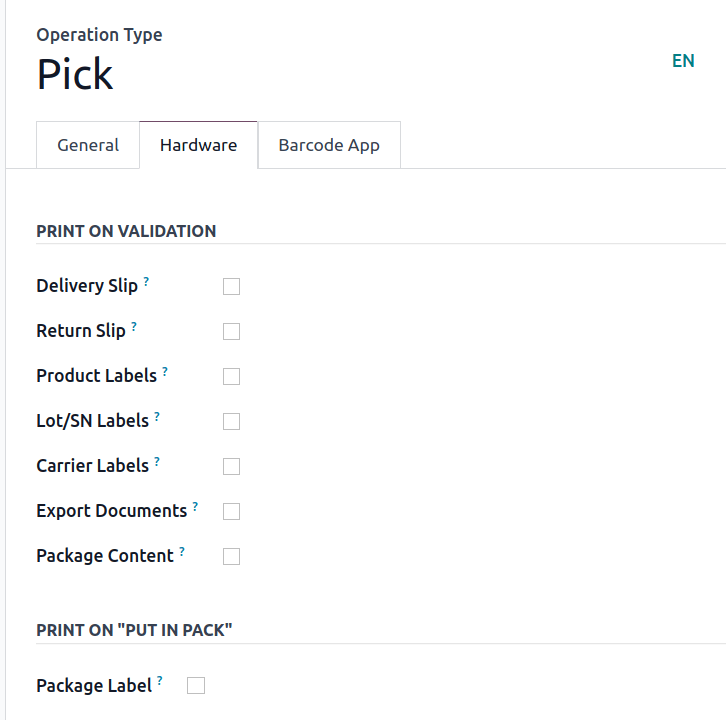Tick the Return Slip checkbox
This screenshot has width=726, height=720.
pyautogui.click(x=232, y=332)
